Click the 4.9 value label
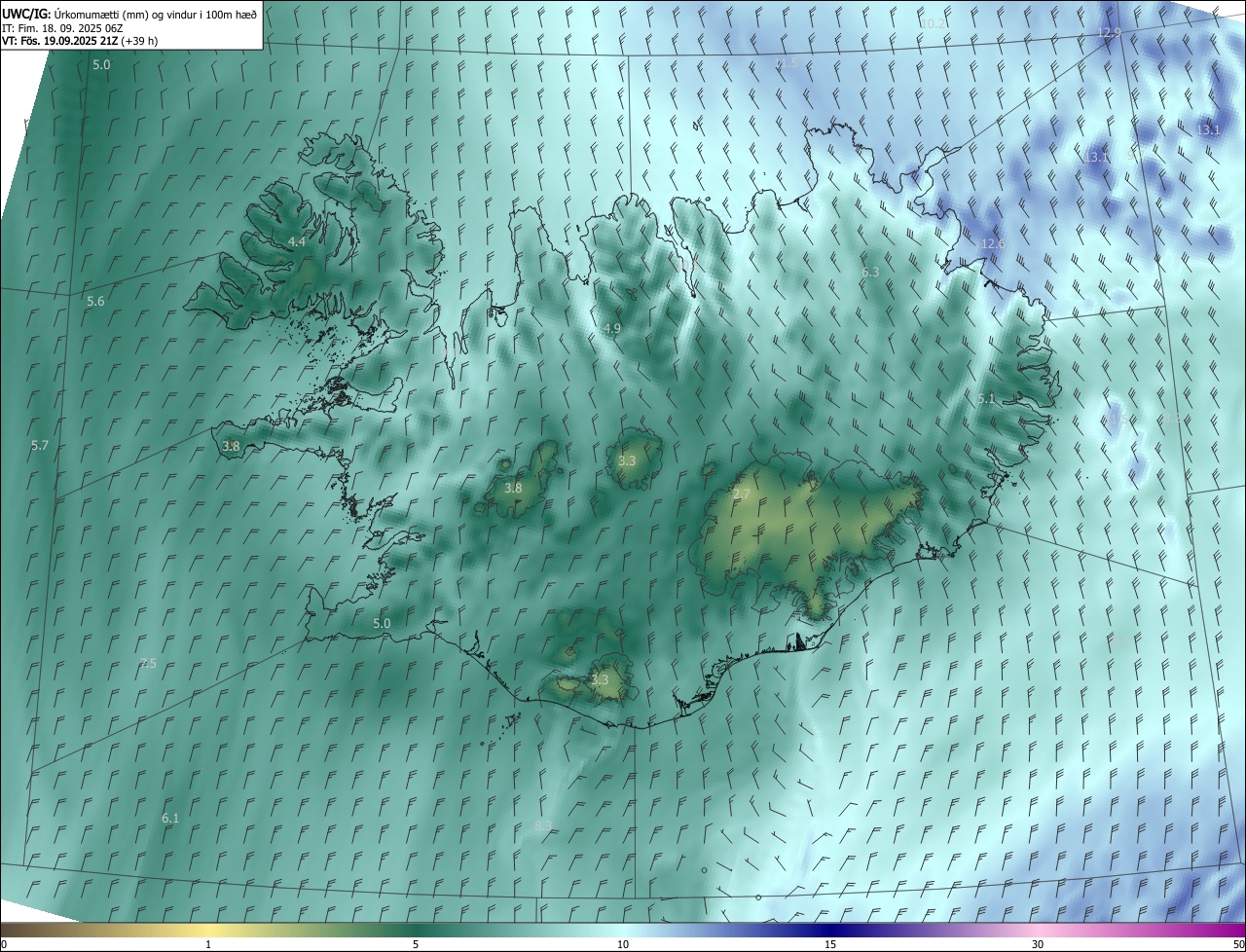 [611, 329]
